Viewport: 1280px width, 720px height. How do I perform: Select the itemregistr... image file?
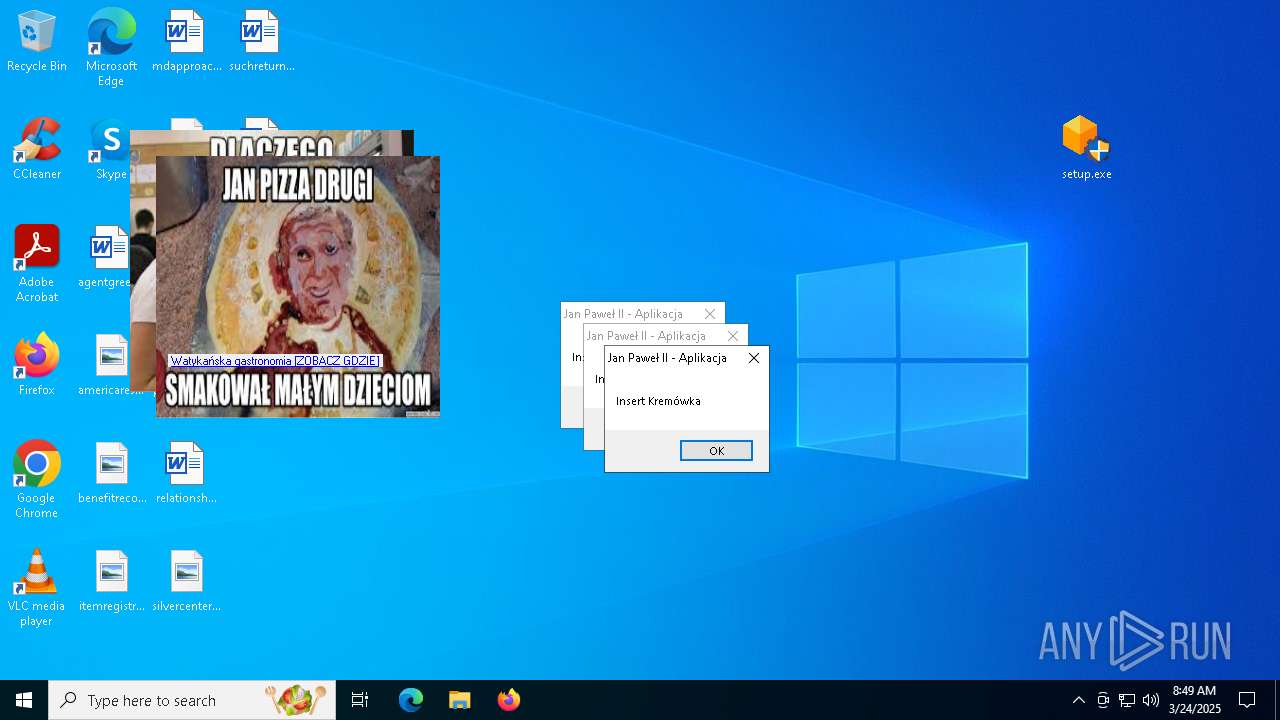click(112, 582)
